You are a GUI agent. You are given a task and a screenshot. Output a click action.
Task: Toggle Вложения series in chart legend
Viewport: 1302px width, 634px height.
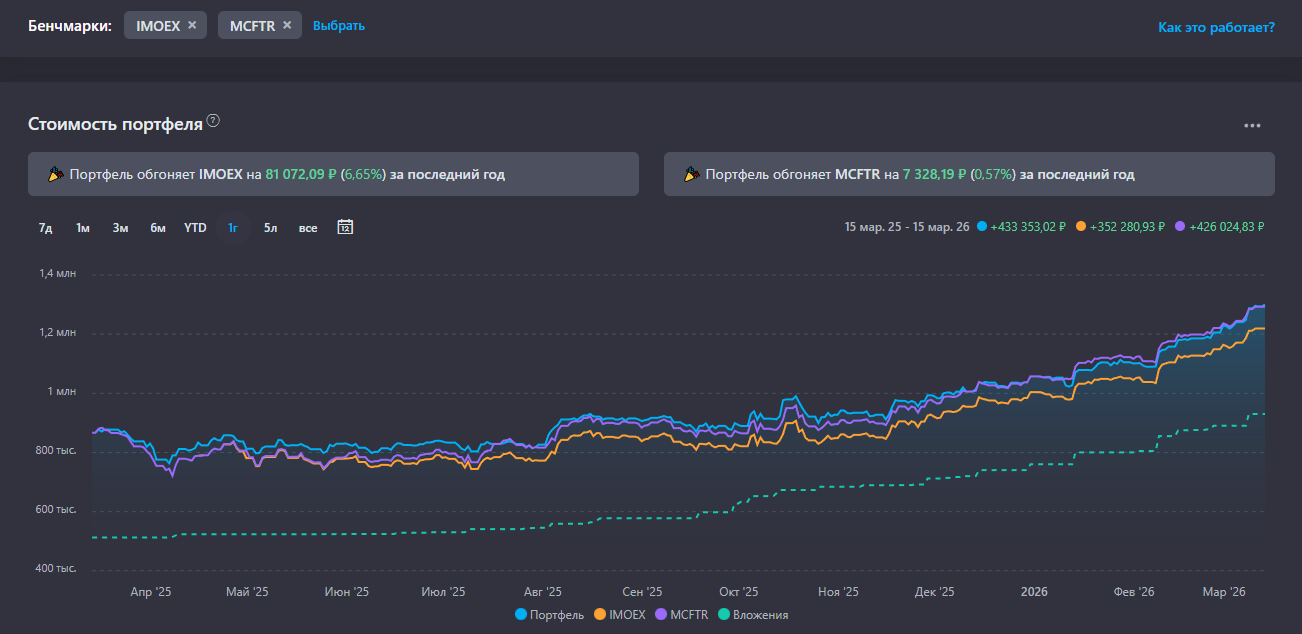click(x=753, y=615)
